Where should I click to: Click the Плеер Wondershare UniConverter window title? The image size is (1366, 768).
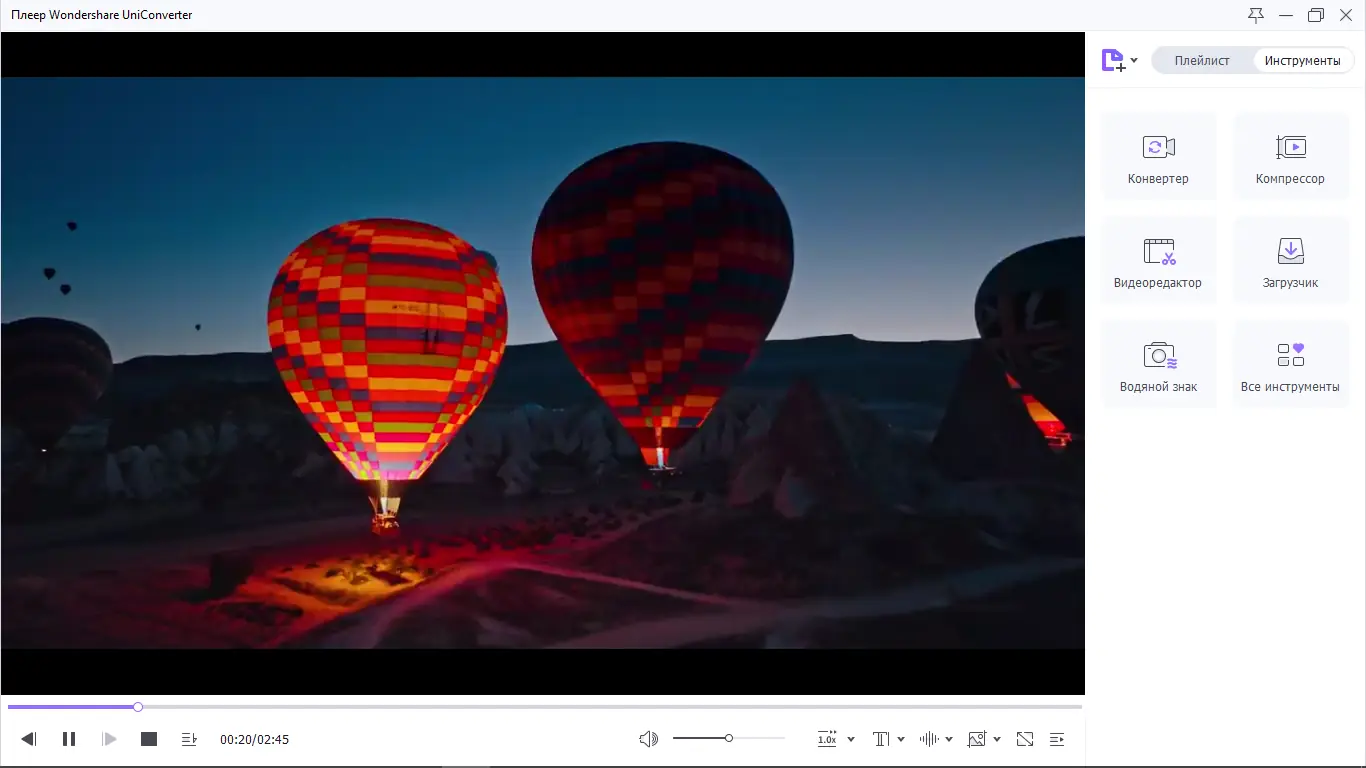click(x=102, y=15)
